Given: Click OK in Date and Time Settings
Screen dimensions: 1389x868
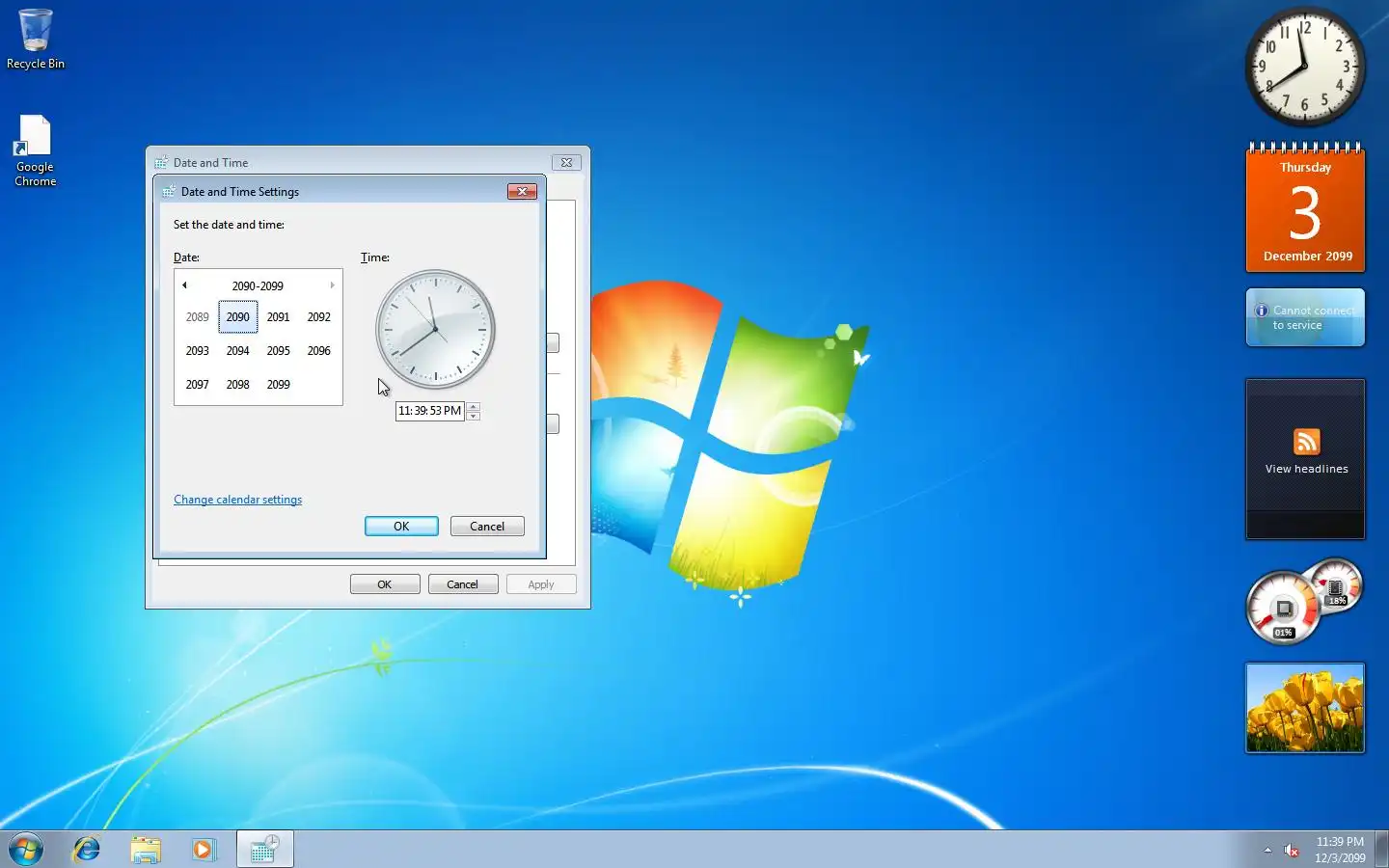Looking at the screenshot, I should 401,526.
